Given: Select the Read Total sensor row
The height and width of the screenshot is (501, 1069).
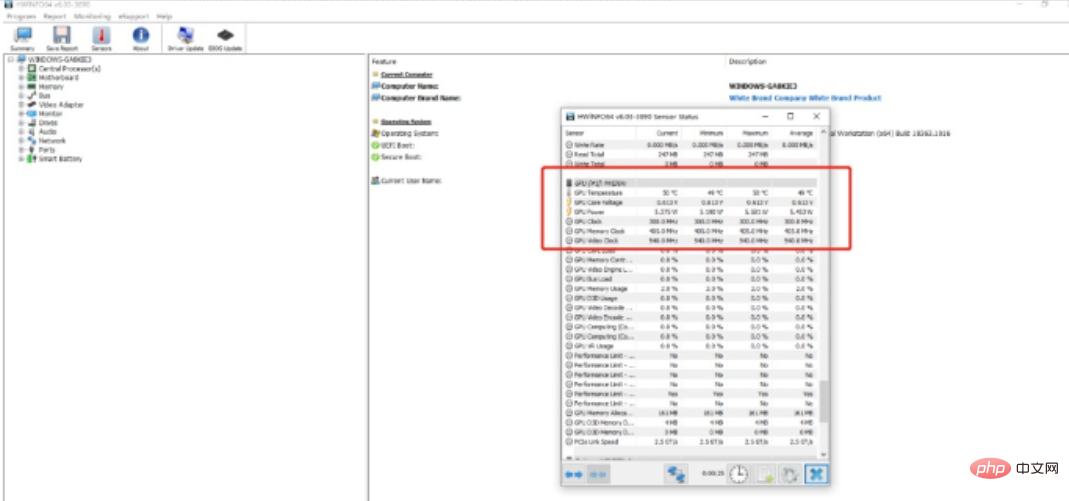Looking at the screenshot, I should (691, 155).
